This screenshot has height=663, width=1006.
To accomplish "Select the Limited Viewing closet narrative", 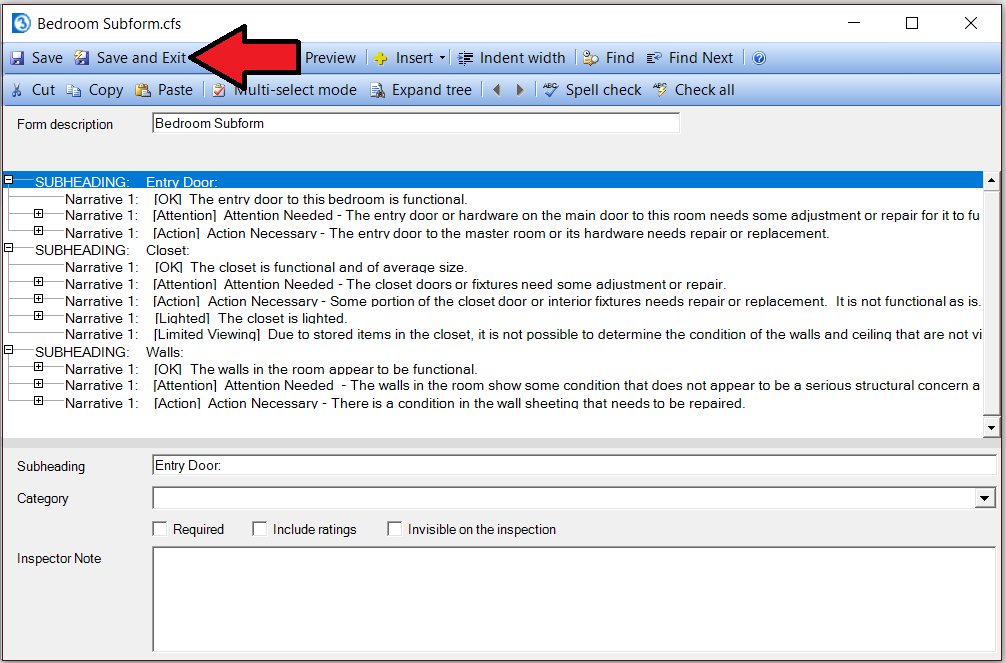I will [523, 335].
